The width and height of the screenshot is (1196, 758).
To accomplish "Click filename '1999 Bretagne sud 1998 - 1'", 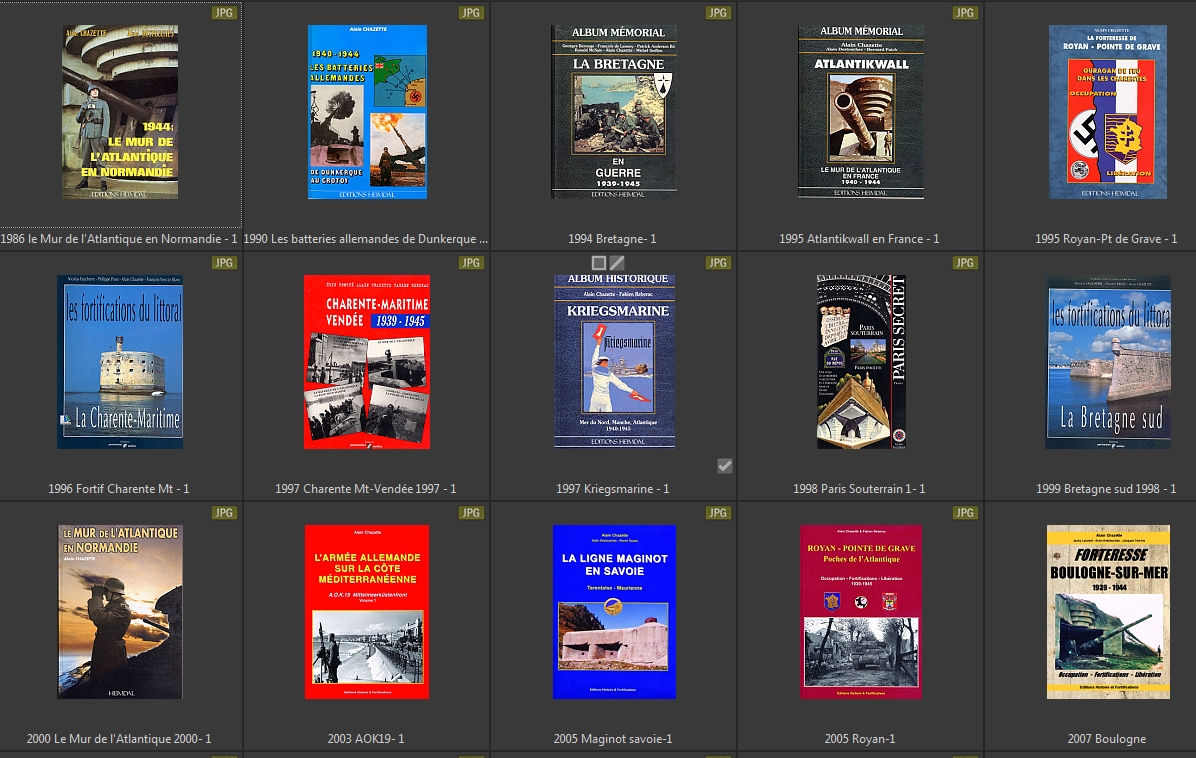I will (1106, 489).
